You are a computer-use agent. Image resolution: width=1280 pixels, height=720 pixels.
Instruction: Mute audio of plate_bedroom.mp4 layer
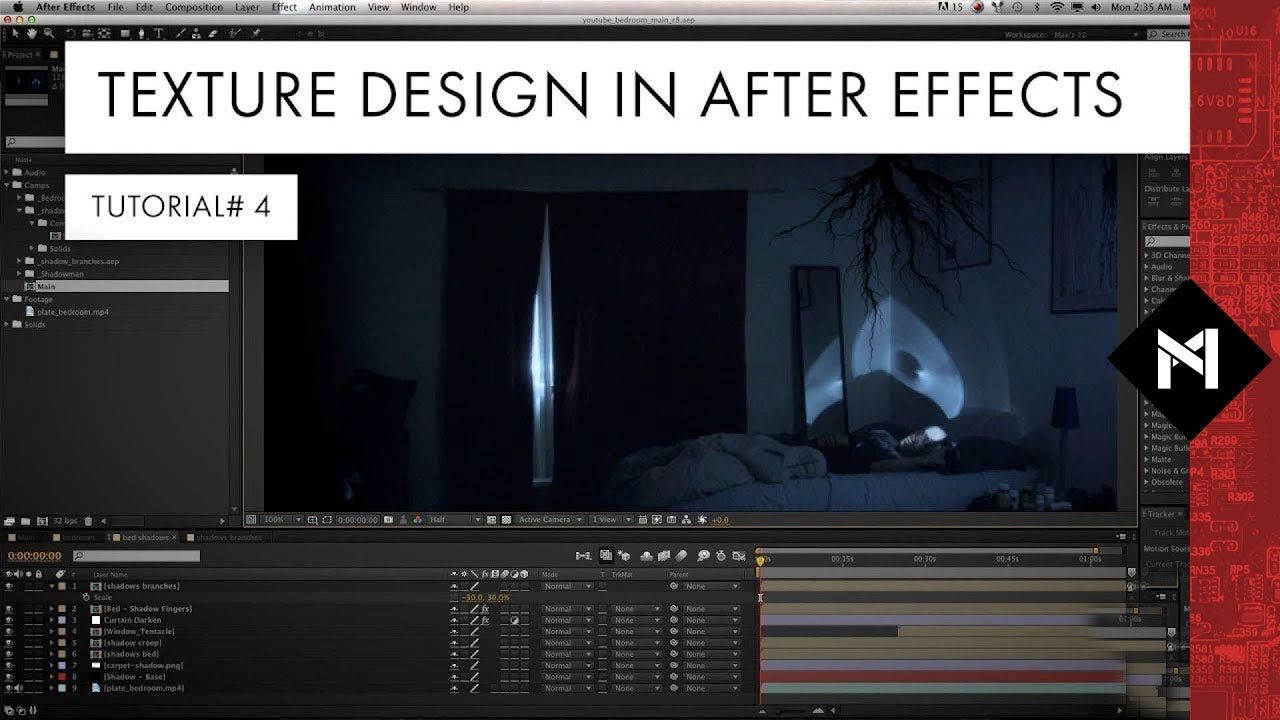19,688
